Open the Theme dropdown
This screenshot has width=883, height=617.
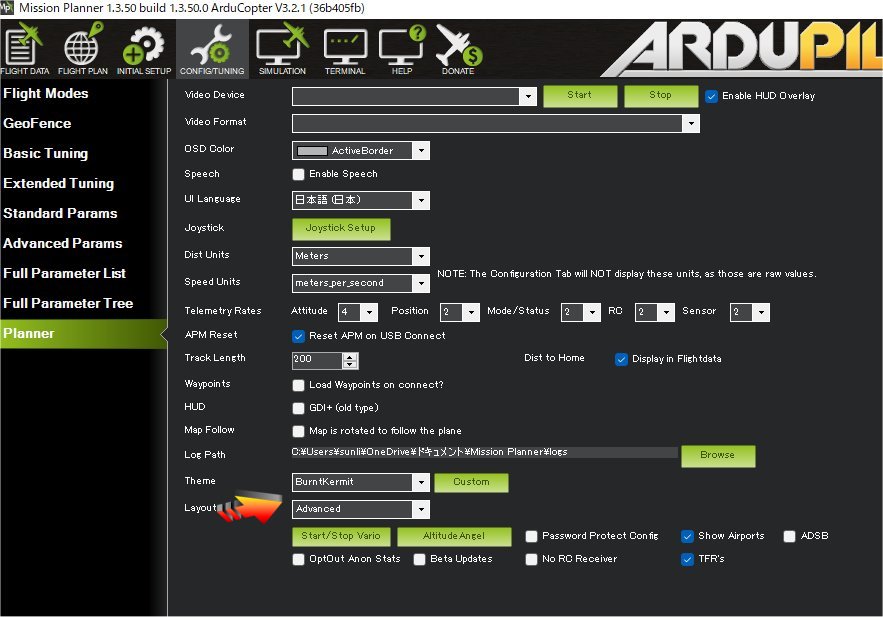click(421, 482)
